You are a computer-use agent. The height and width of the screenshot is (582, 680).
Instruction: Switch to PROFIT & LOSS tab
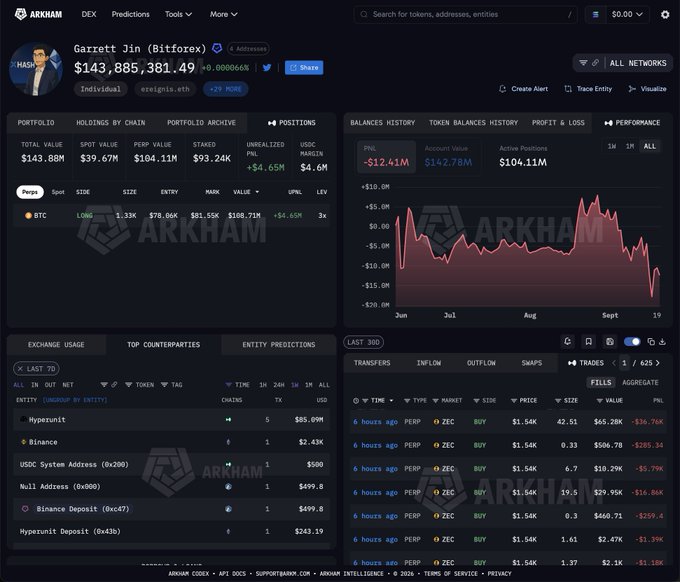[558, 123]
